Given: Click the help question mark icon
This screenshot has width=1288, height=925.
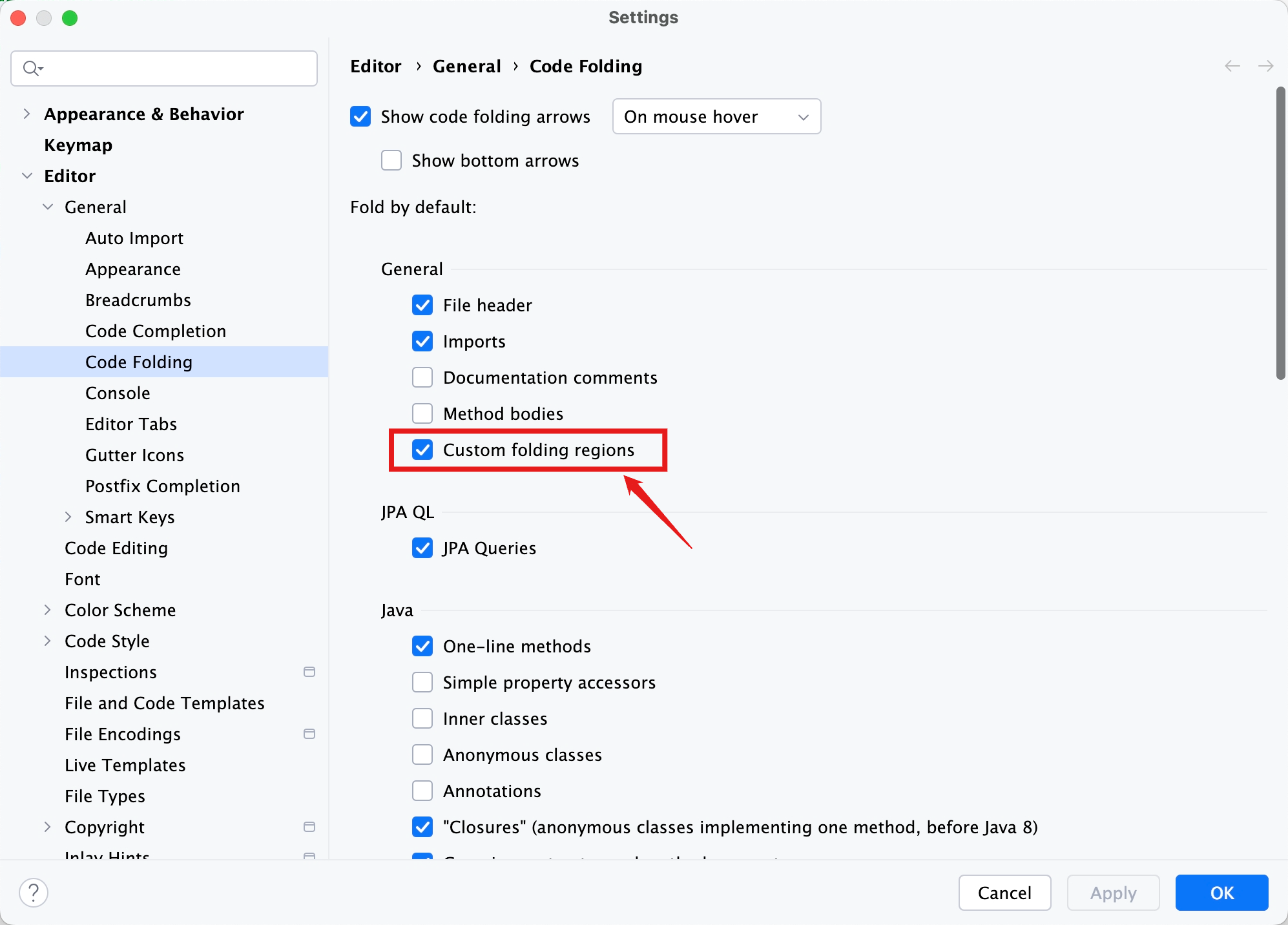Looking at the screenshot, I should [34, 893].
